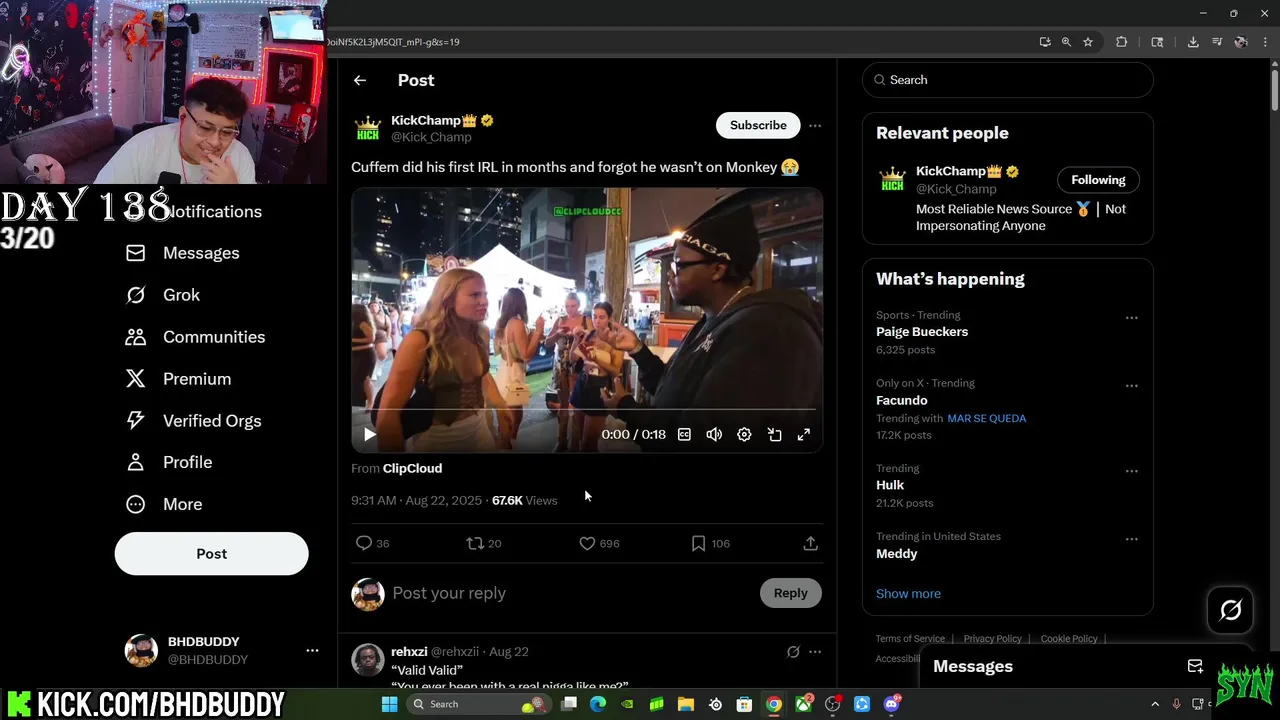Mute the video volume

coord(714,434)
